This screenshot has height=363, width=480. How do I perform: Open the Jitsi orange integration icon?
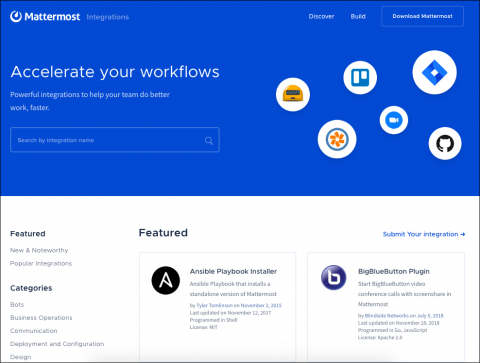(337, 139)
